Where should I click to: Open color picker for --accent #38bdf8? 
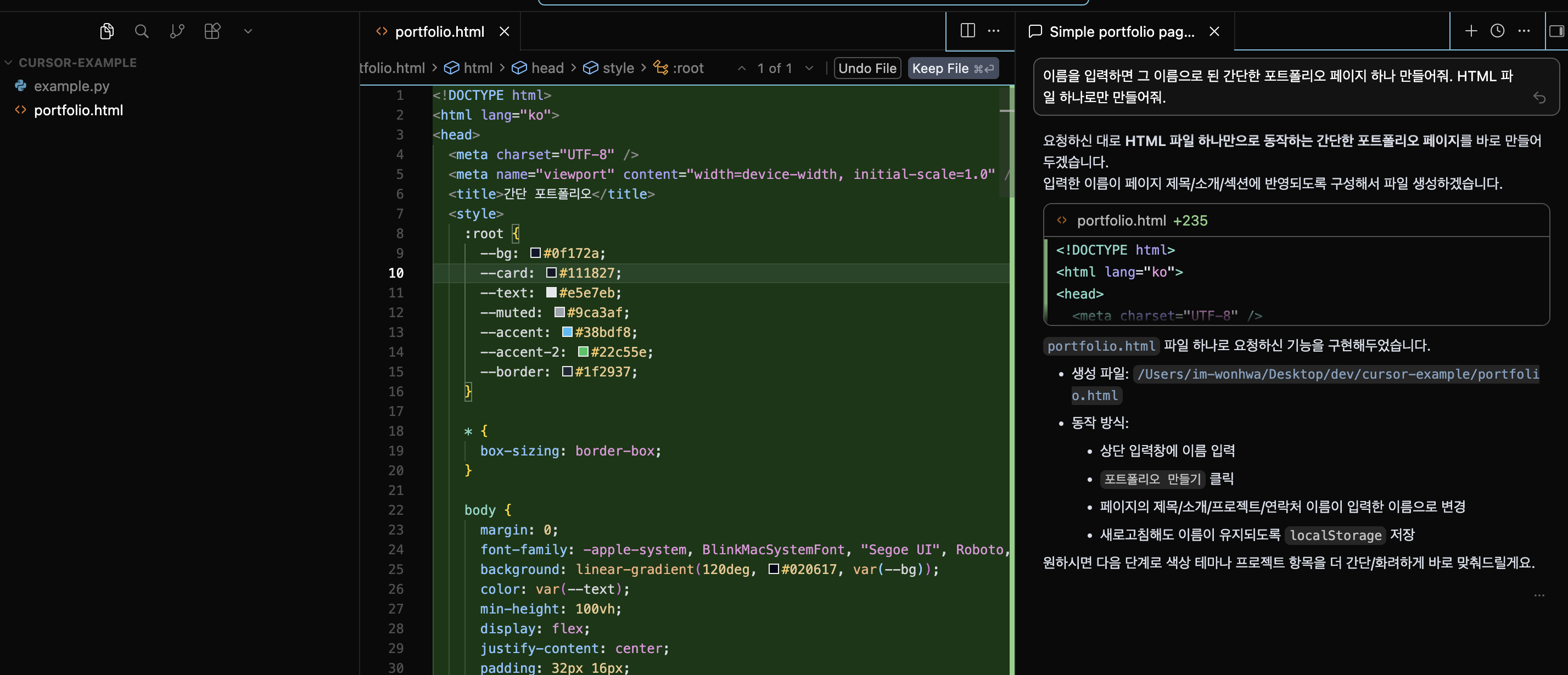pyautogui.click(x=567, y=331)
